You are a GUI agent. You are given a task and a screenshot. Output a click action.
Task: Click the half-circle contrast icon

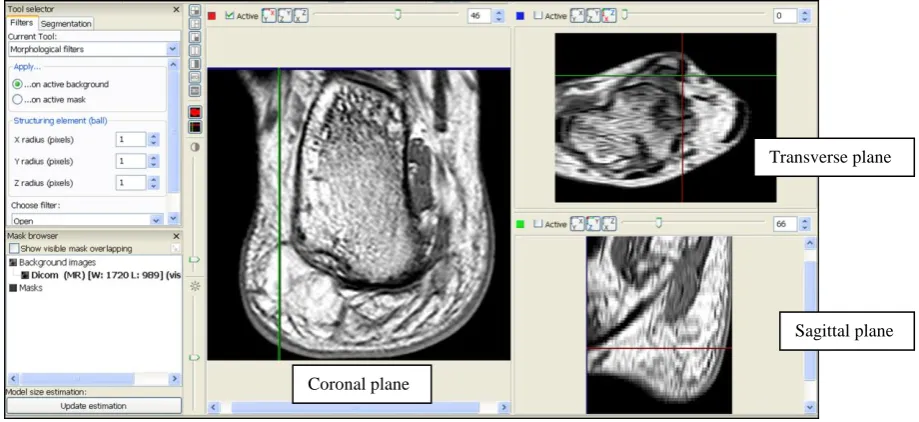(195, 147)
